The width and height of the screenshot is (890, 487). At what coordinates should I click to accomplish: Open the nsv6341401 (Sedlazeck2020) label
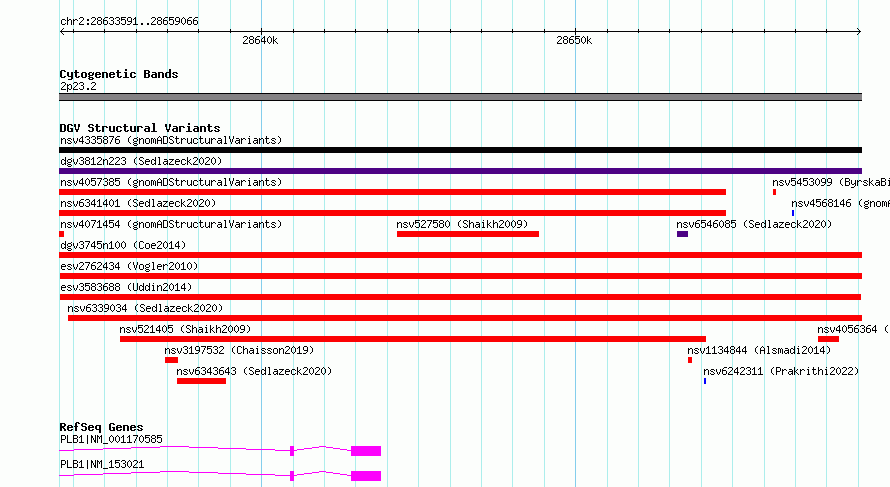tap(138, 203)
